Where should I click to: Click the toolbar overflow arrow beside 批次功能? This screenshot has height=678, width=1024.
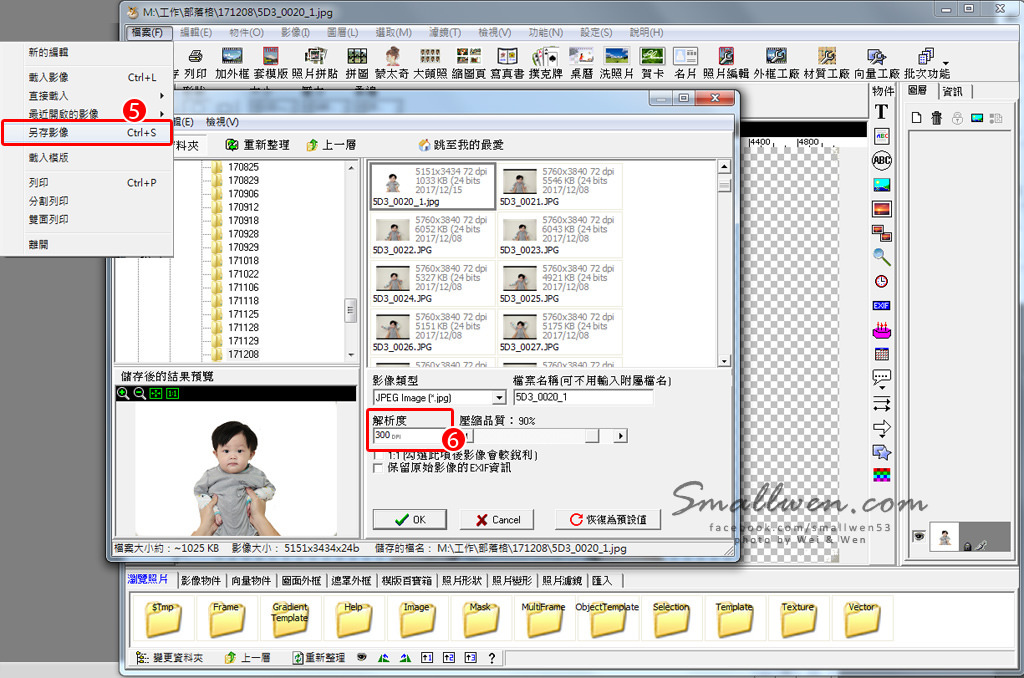pos(946,63)
